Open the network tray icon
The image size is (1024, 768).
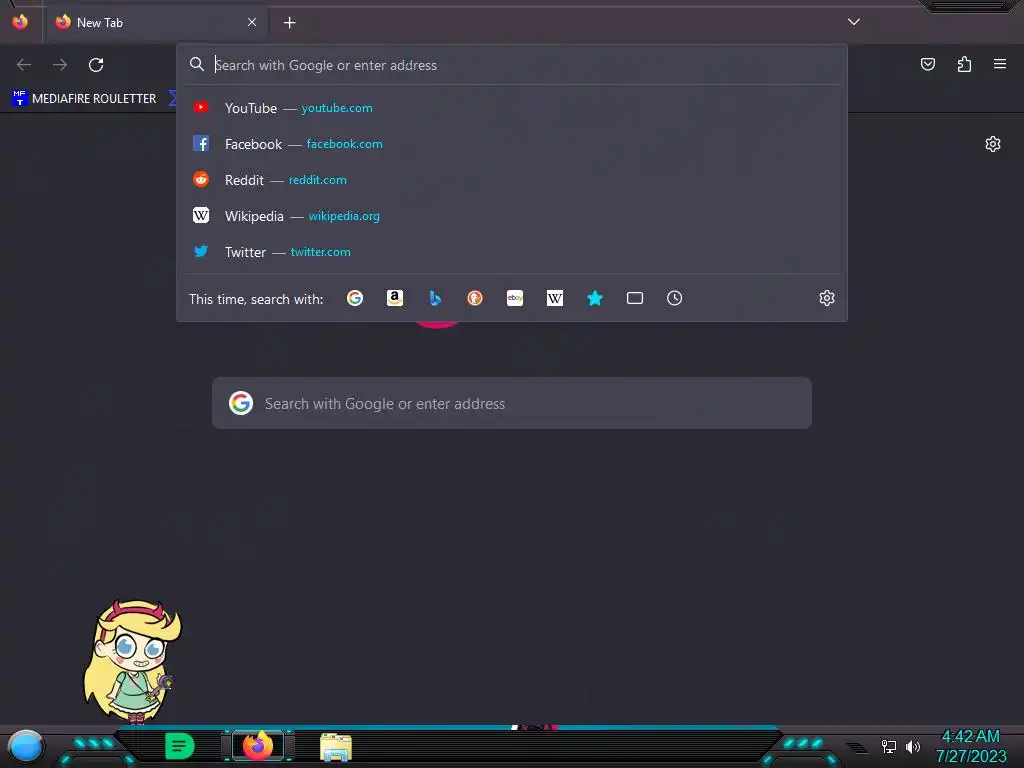(888, 746)
